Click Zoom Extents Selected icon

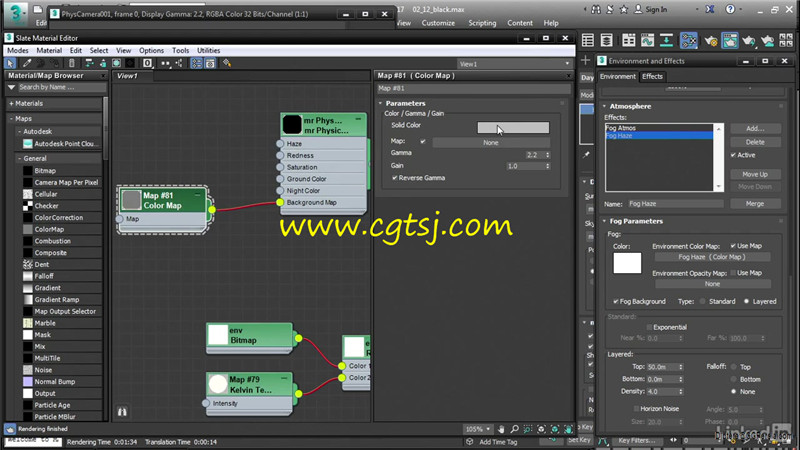tap(555, 429)
